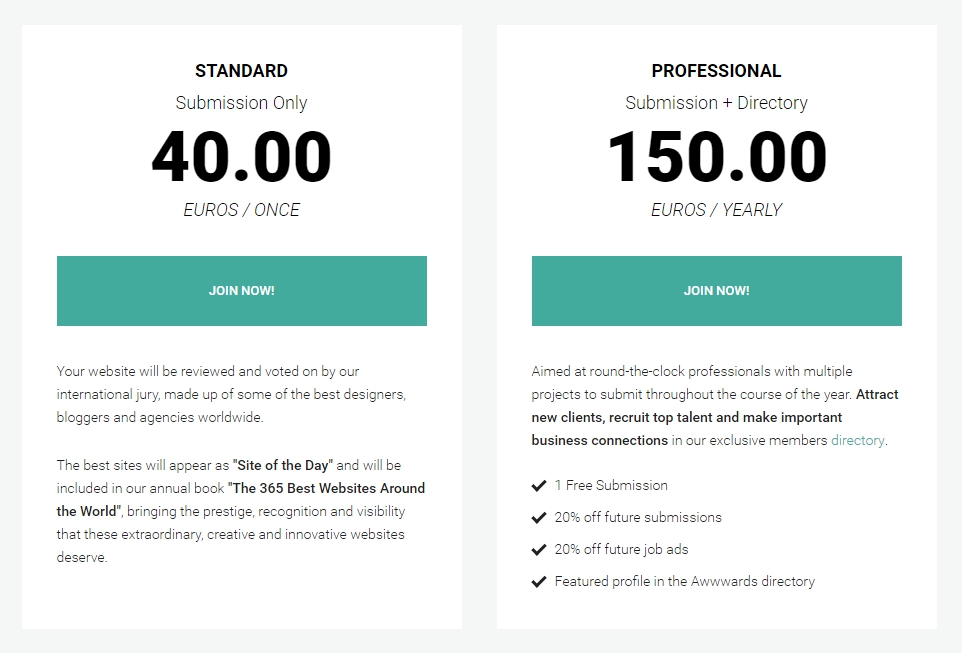Click the checkmark beside 20% off future submissions
This screenshot has width=962, height=653.
(539, 518)
